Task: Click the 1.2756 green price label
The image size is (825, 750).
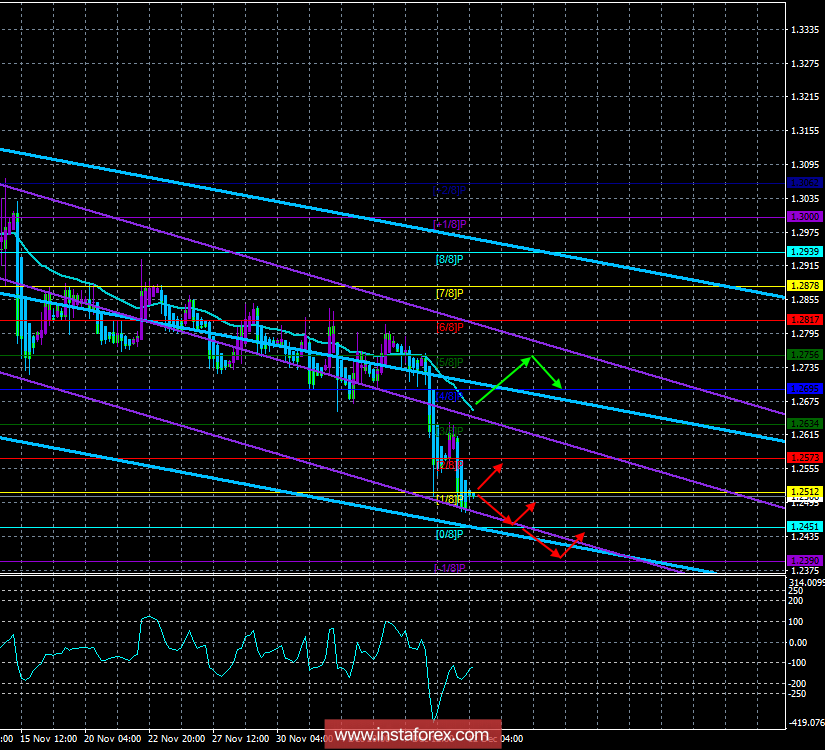Action: tap(805, 355)
